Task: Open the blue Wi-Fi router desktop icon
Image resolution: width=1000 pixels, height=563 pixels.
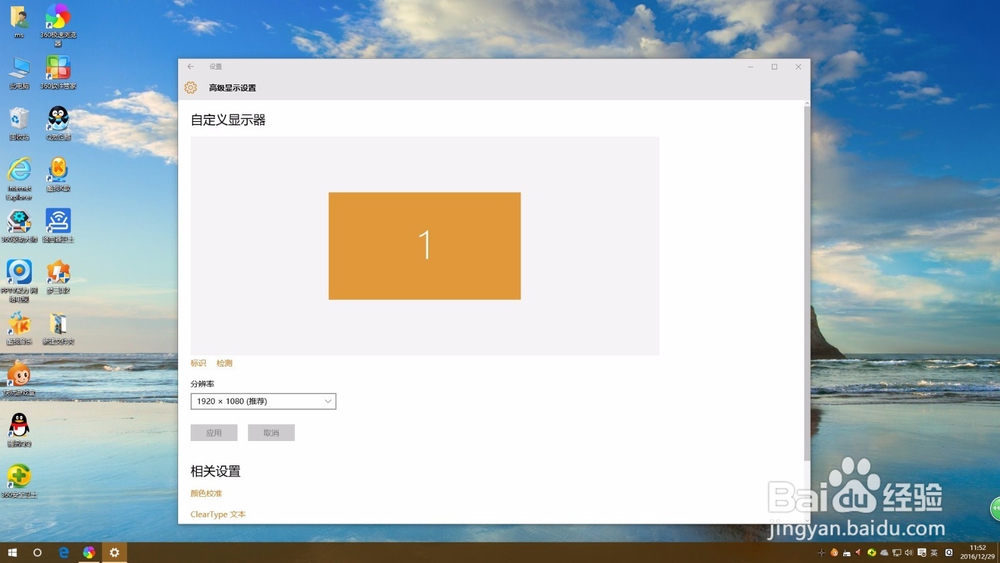Action: 58,226
